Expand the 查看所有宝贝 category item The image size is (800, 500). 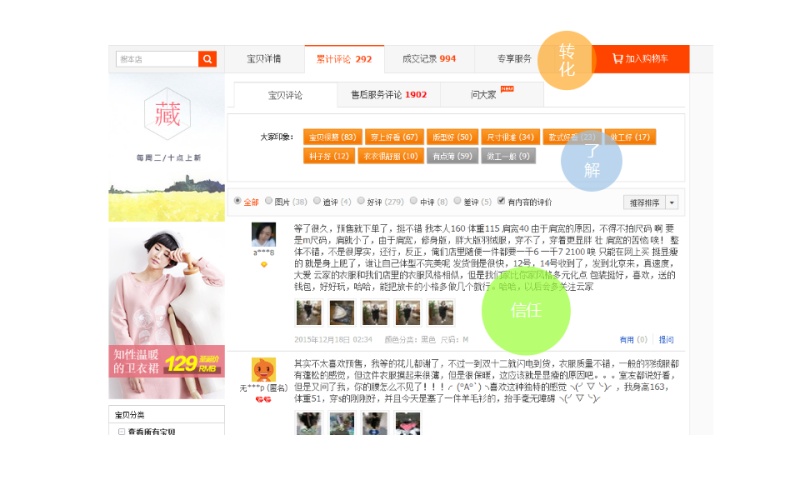[121, 432]
